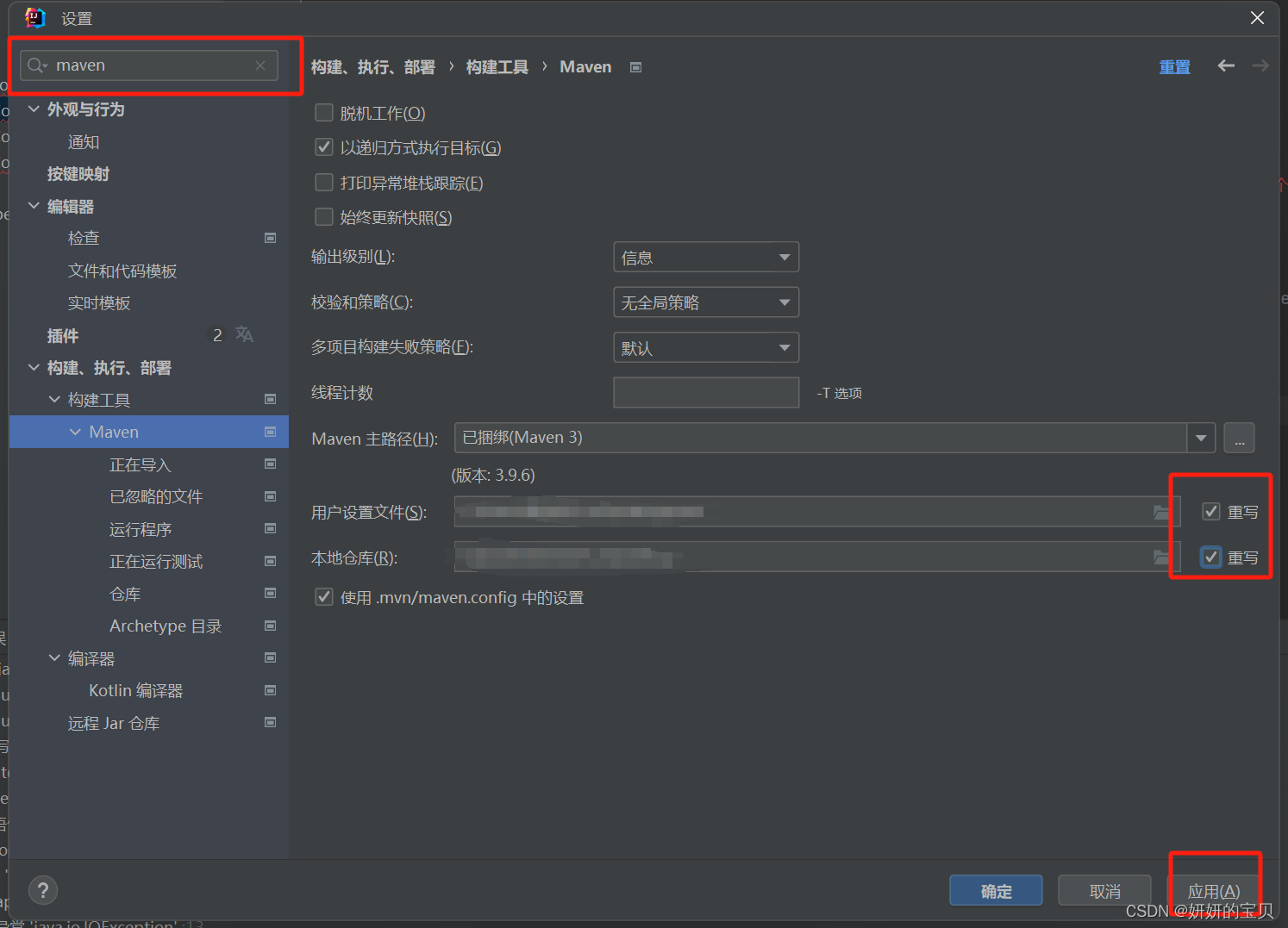
Task: Collapse the 外观与行为 tree section
Action: pyautogui.click(x=34, y=109)
